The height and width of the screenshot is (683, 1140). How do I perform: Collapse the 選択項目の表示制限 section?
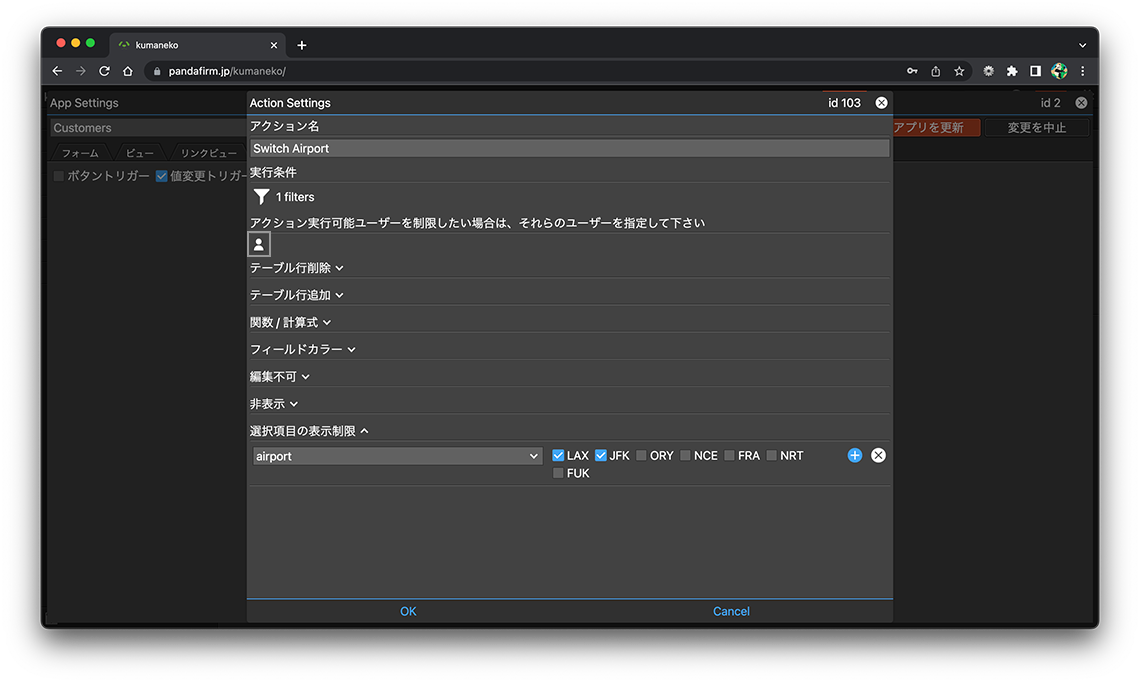[x=309, y=431]
